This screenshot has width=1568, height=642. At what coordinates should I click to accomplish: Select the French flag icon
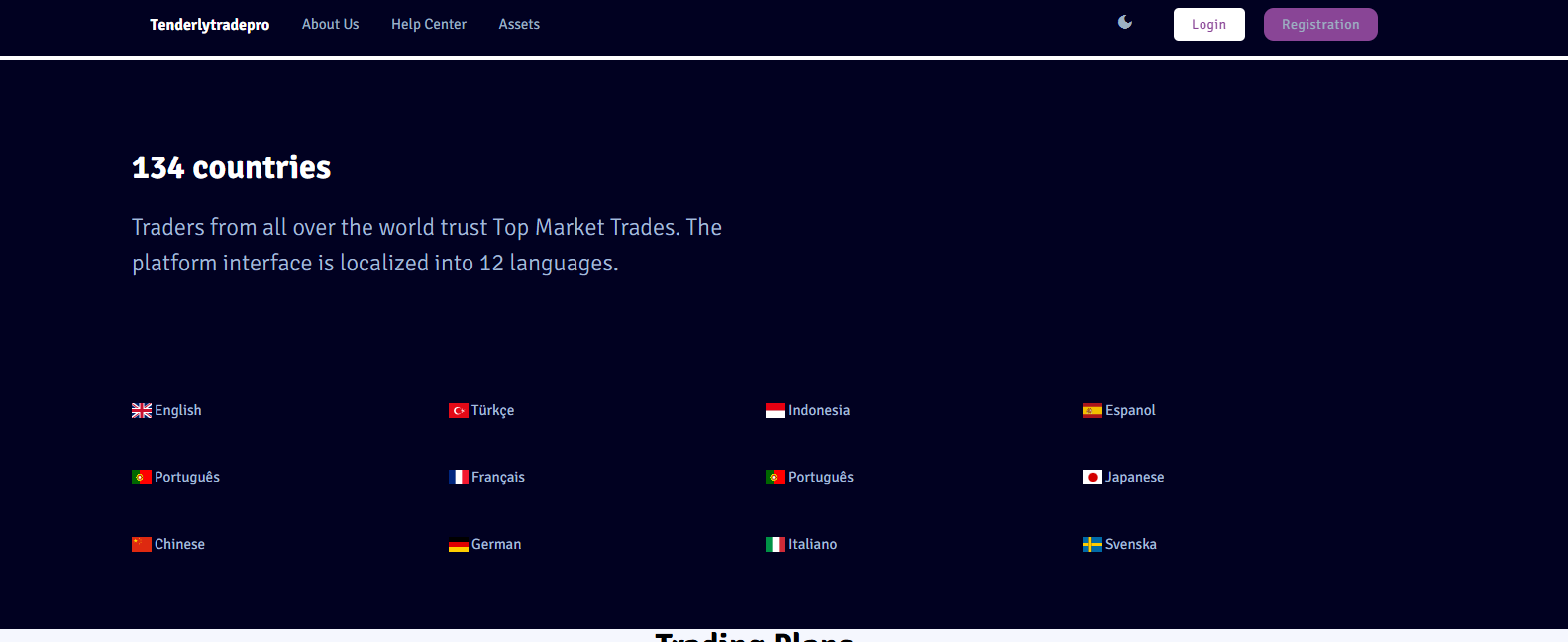pyautogui.click(x=459, y=478)
